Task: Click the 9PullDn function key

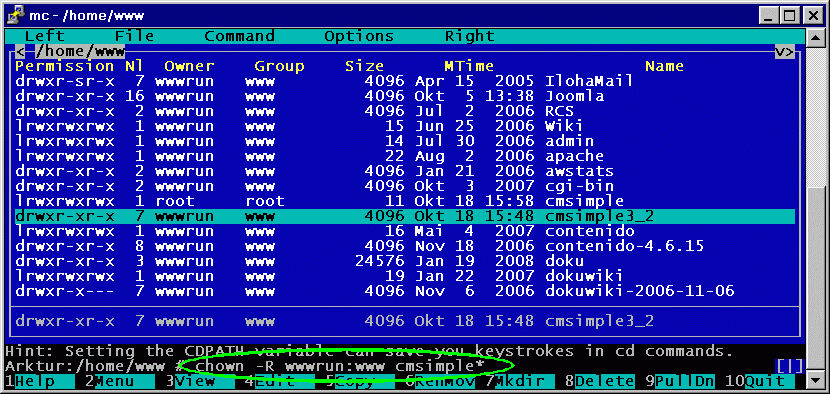Action: (679, 381)
